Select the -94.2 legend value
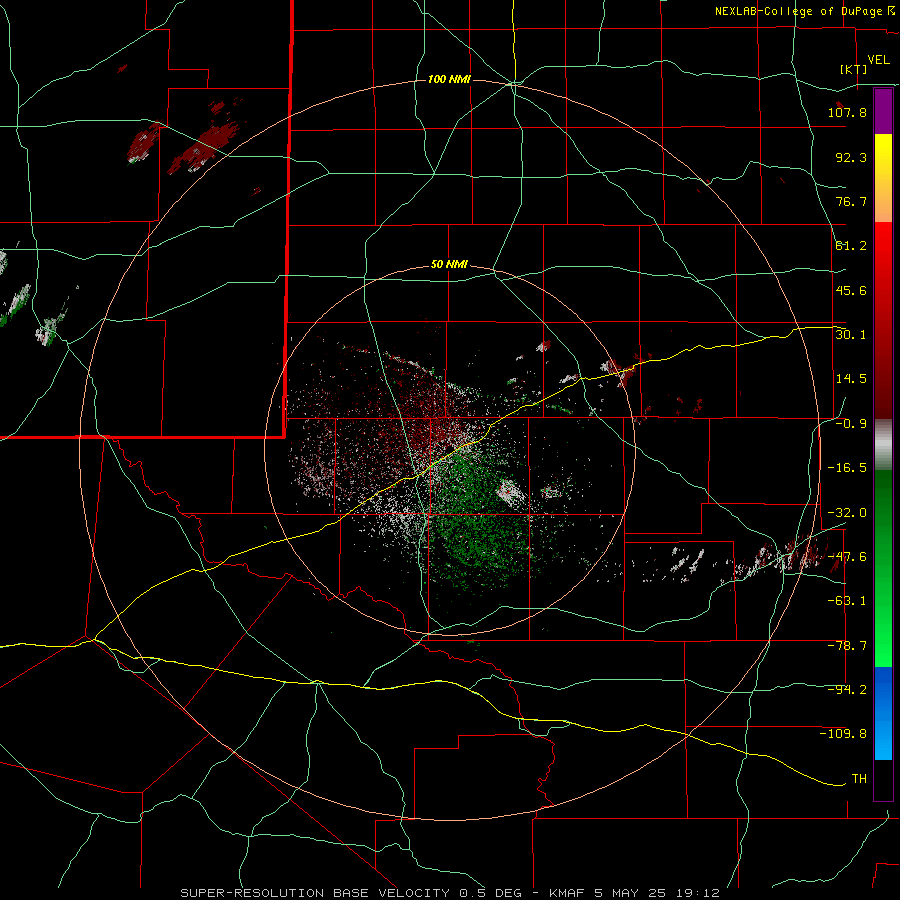The image size is (900, 900). coord(847,690)
